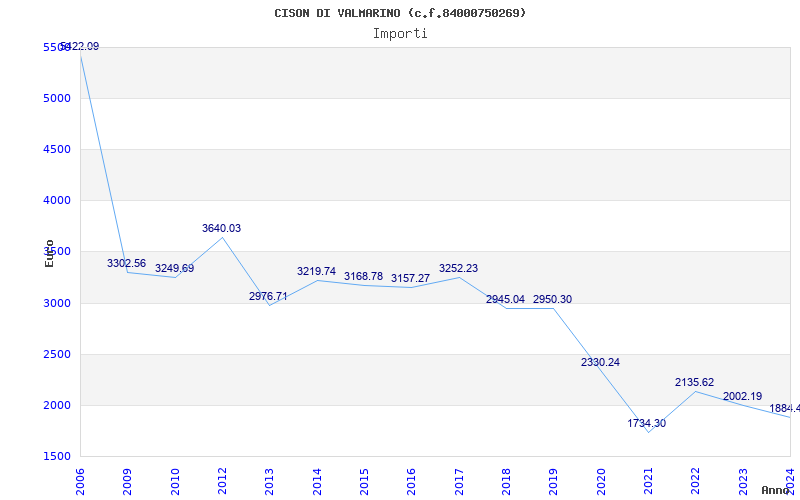Viewport: 800px width, 500px height.
Task: Click y-axis value 5000
Action: pyautogui.click(x=57, y=98)
